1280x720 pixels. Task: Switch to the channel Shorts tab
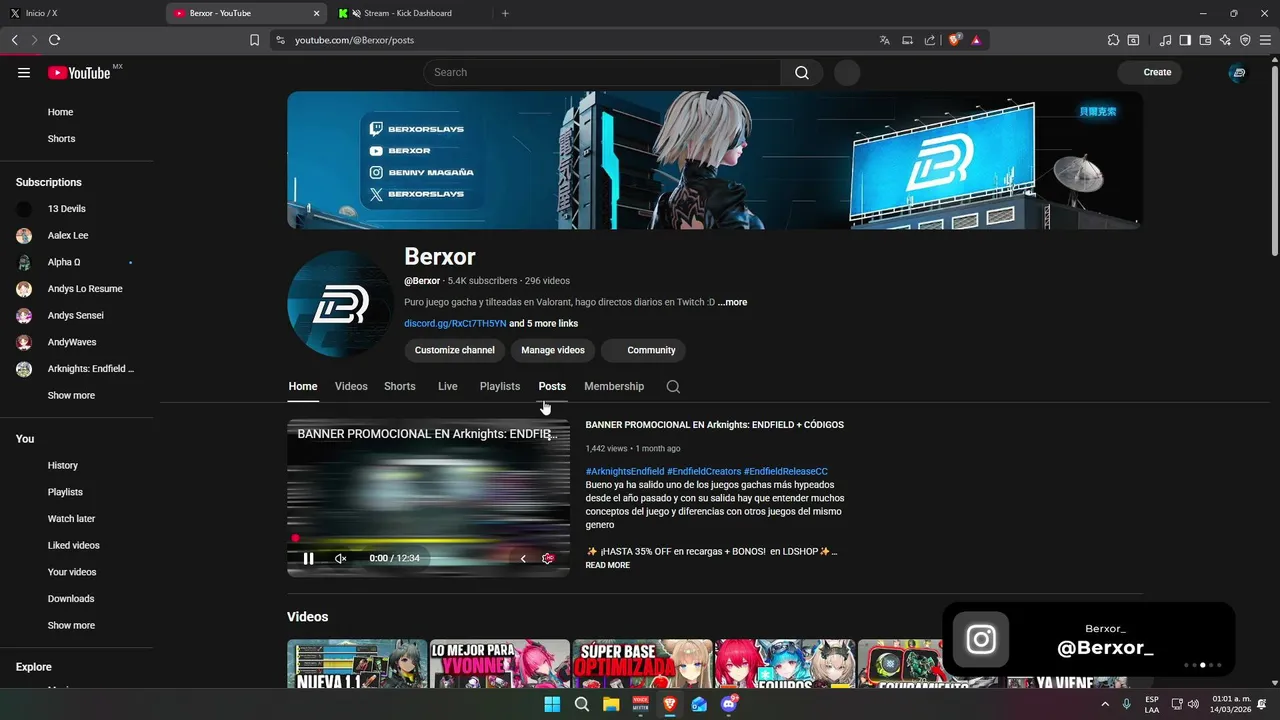[x=400, y=386]
